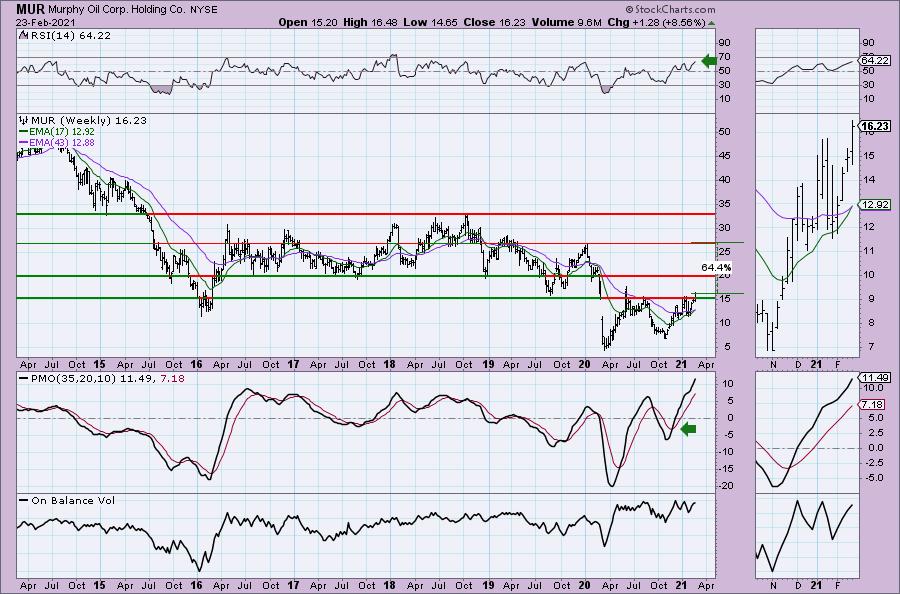900x594 pixels.
Task: Select the High 16.48 value
Action: coord(370,22)
